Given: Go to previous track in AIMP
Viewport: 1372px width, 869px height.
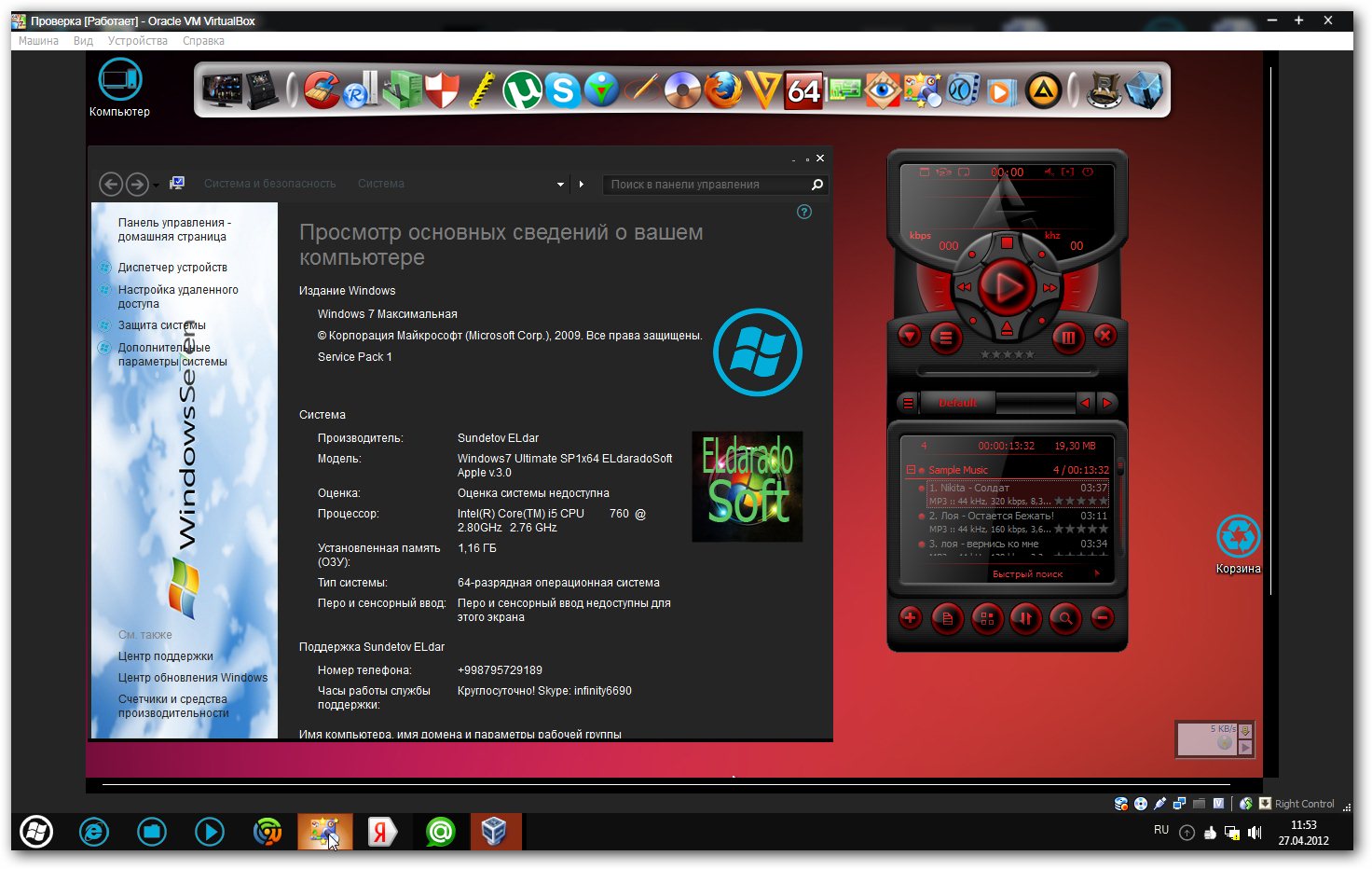Looking at the screenshot, I should 964,287.
